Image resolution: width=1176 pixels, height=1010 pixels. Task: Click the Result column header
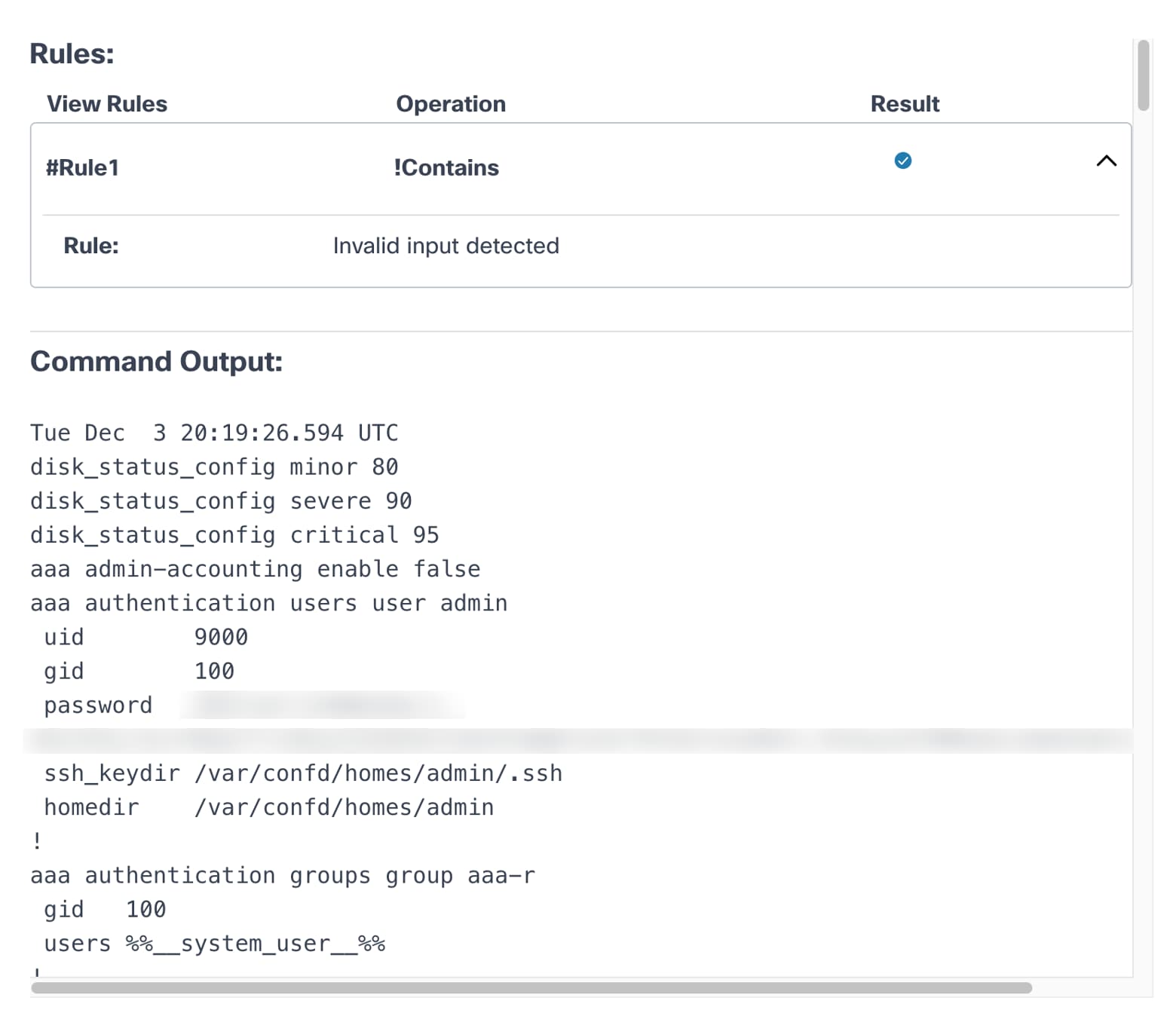pos(905,104)
